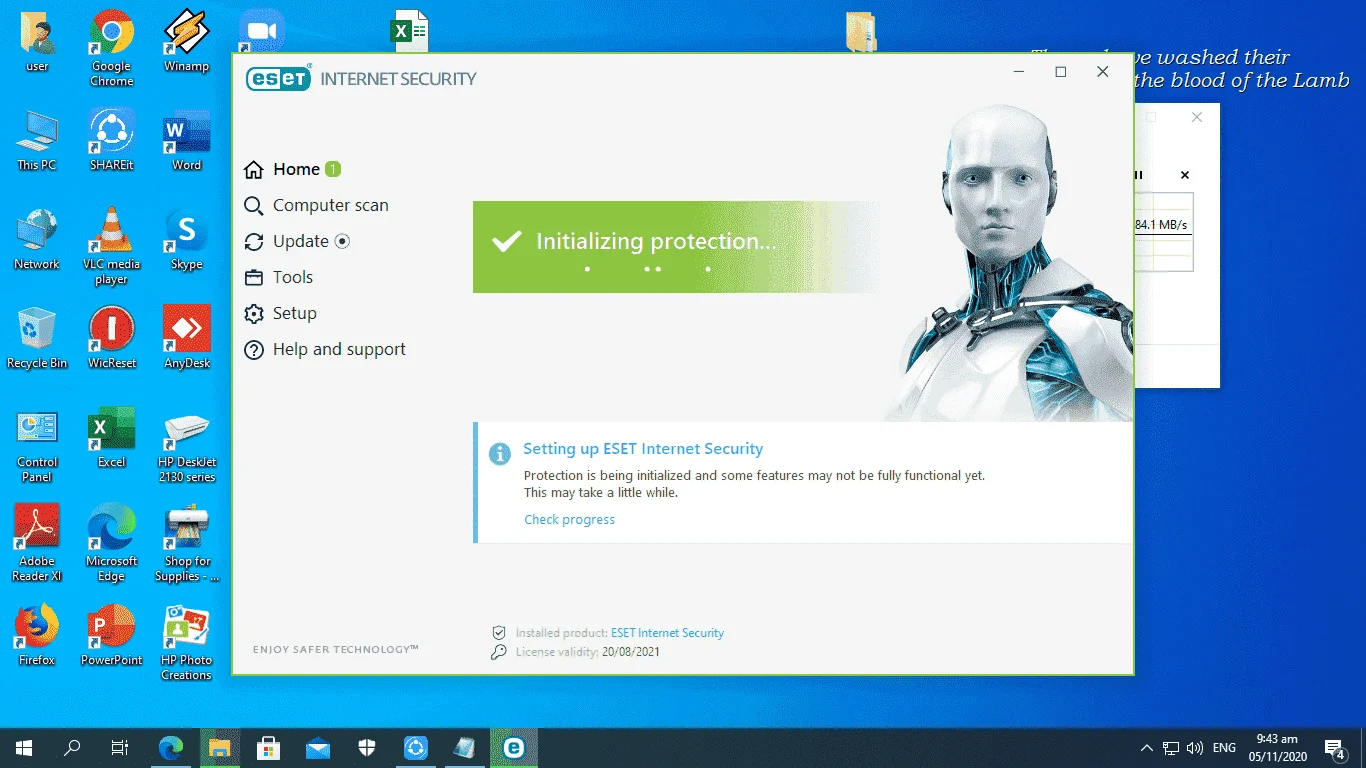Open This PC from the desktop
1366x768 pixels.
click(37, 141)
